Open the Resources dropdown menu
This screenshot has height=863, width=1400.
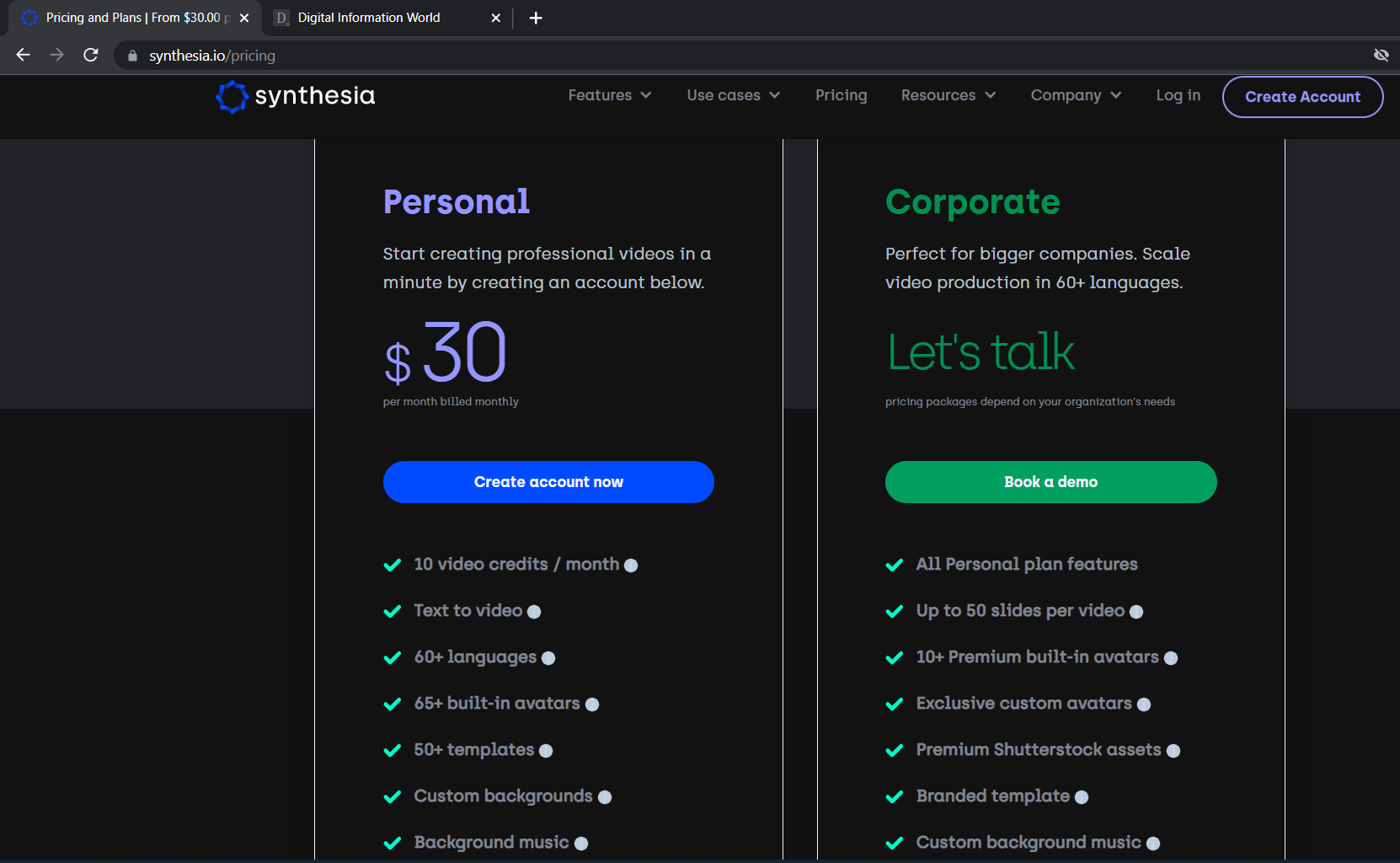[x=948, y=95]
